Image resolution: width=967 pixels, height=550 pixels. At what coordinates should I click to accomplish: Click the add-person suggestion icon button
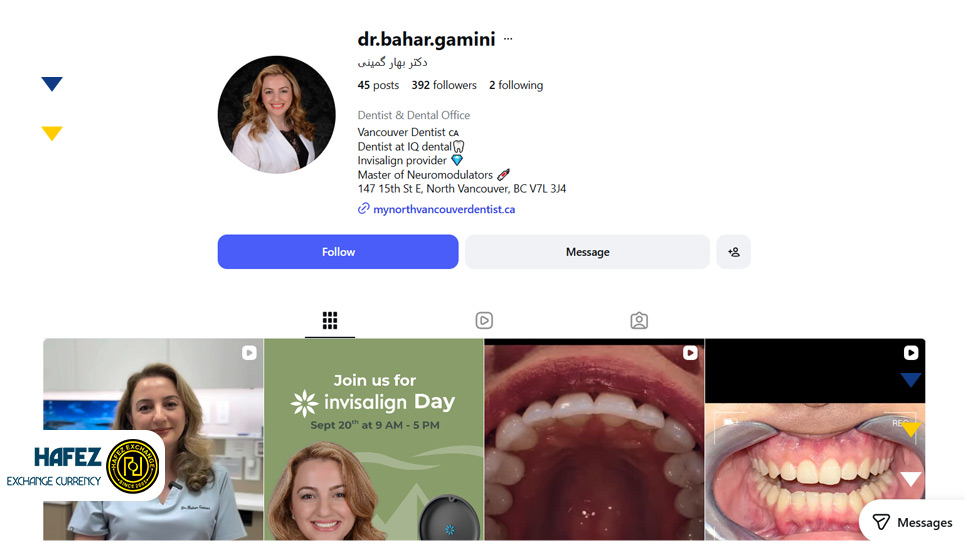(x=733, y=252)
